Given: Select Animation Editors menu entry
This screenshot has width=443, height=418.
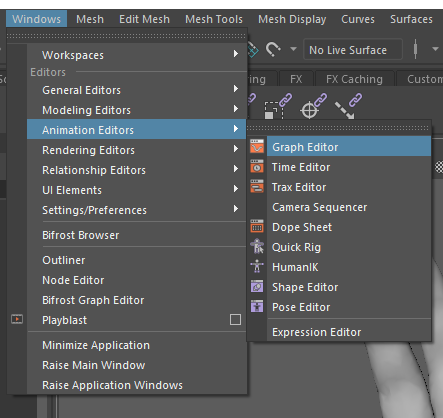Looking at the screenshot, I should click(136, 129).
